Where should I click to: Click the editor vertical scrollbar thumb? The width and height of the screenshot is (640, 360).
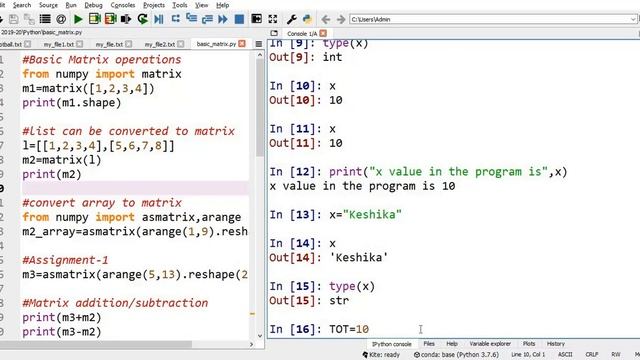point(260,108)
